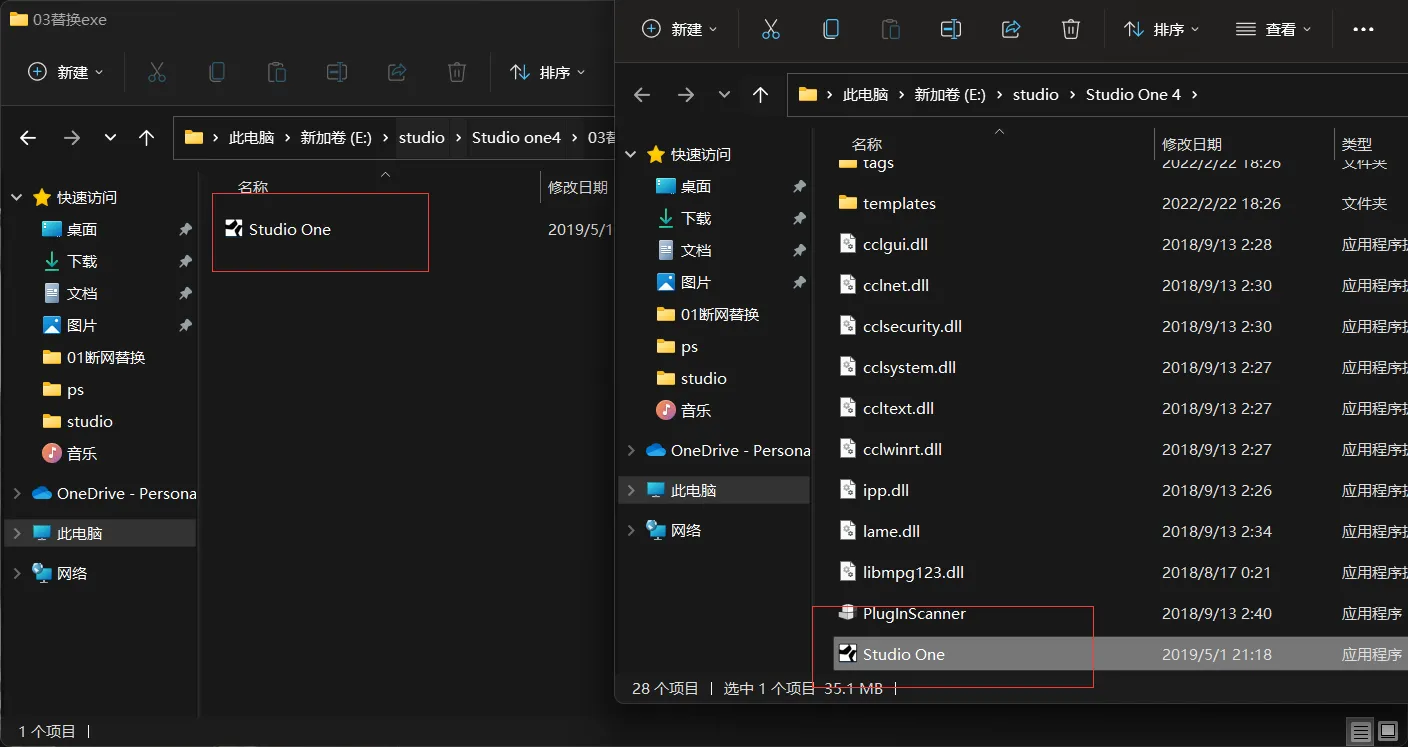
Task: Click the Back arrow in left window navigation
Action: tap(29, 138)
